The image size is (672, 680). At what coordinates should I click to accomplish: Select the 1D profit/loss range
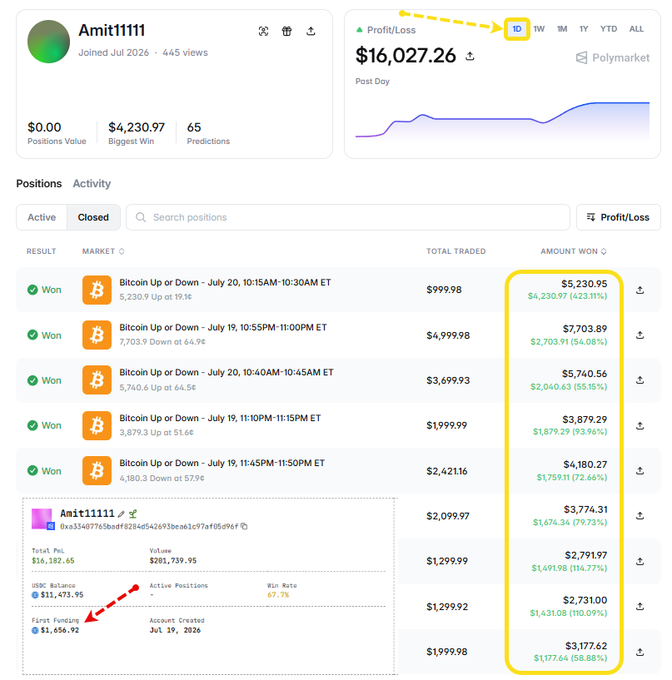pyautogui.click(x=517, y=29)
